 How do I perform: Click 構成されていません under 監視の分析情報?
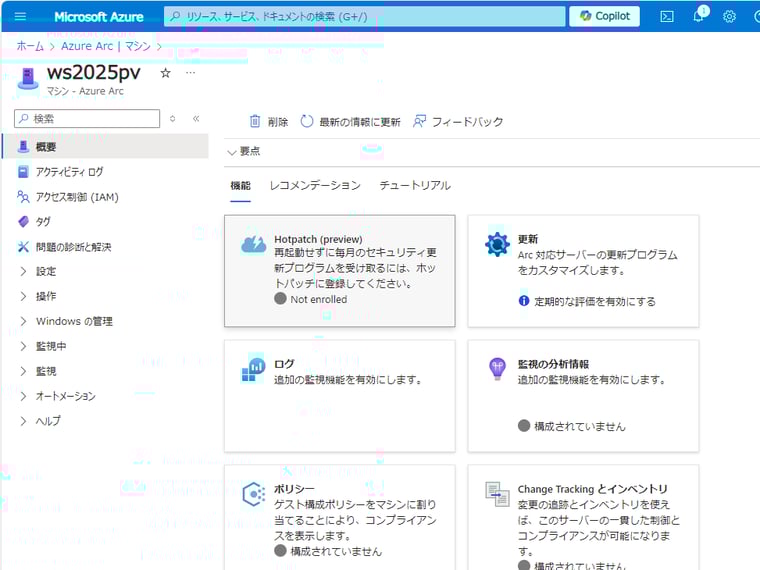click(x=580, y=427)
